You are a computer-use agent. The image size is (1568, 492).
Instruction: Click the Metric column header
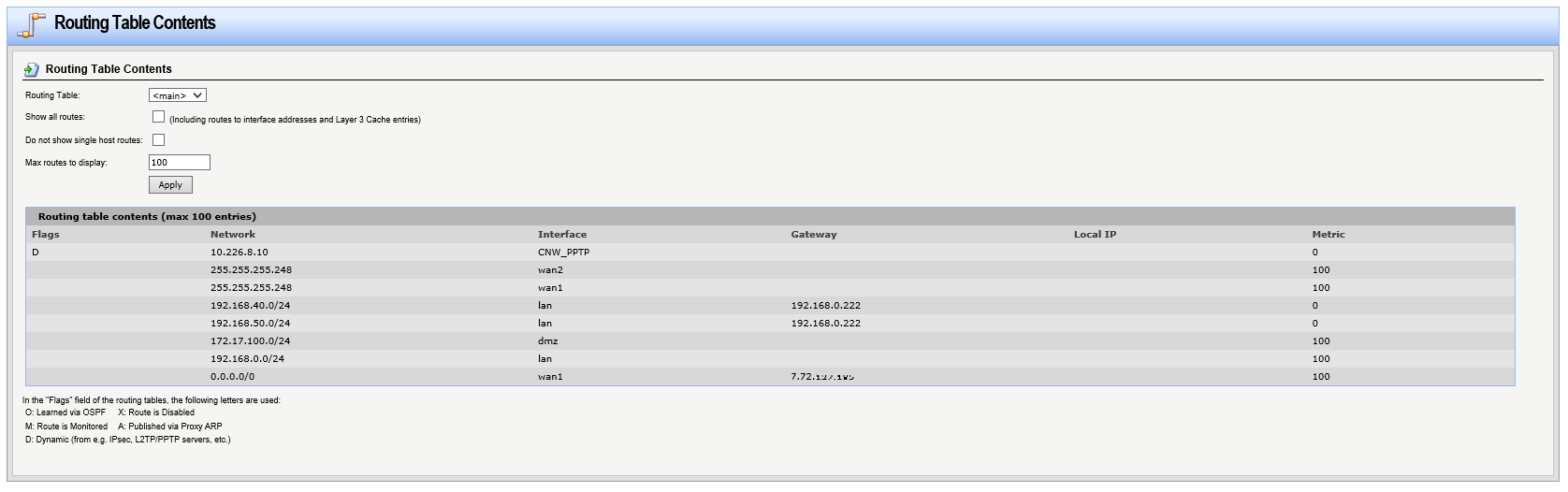1328,235
